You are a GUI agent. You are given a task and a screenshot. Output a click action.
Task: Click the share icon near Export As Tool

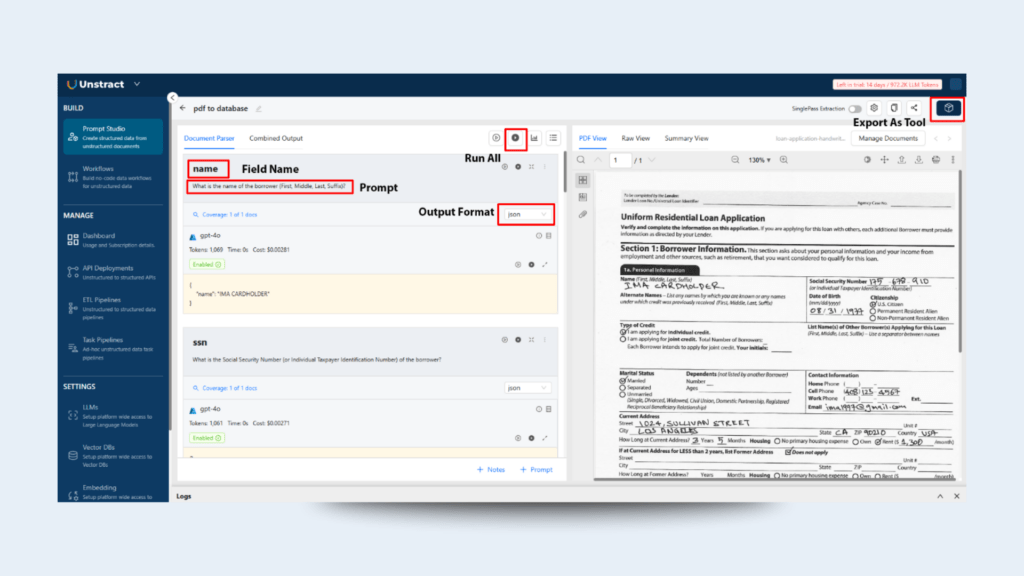pyautogui.click(x=914, y=109)
